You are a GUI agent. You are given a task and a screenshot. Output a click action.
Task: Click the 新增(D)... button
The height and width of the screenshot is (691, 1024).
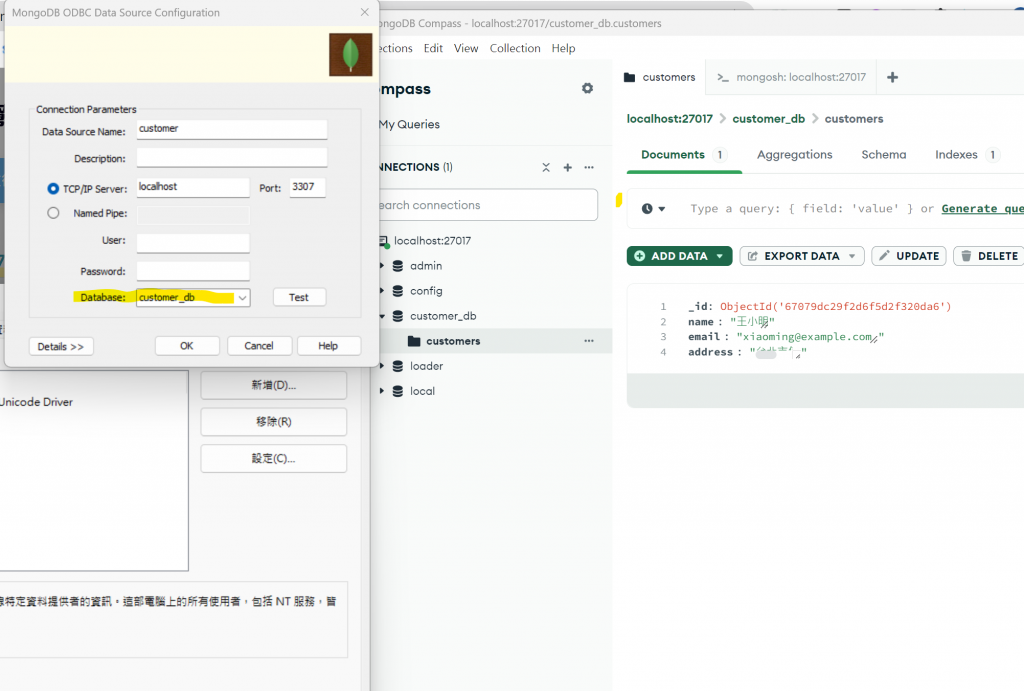tap(274, 385)
